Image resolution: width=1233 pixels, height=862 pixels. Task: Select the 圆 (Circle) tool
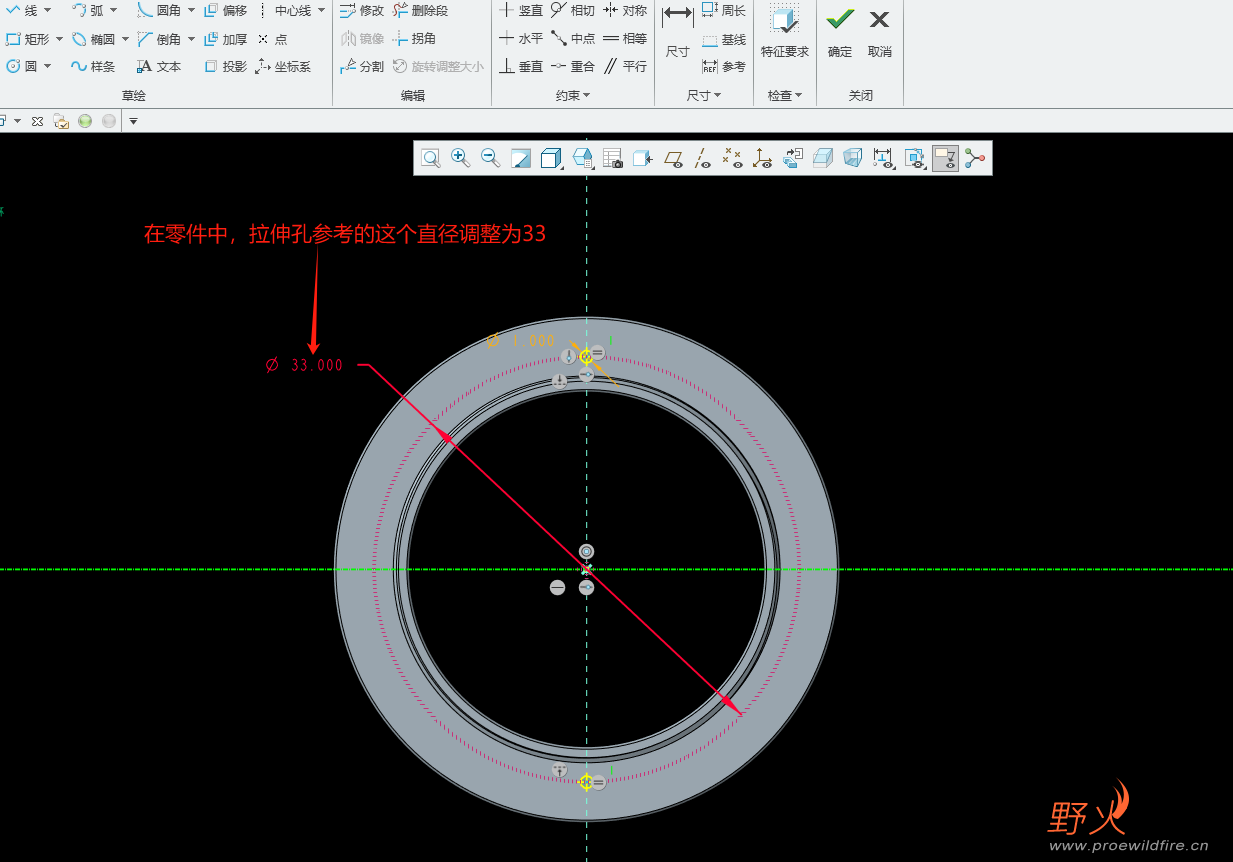click(x=22, y=66)
